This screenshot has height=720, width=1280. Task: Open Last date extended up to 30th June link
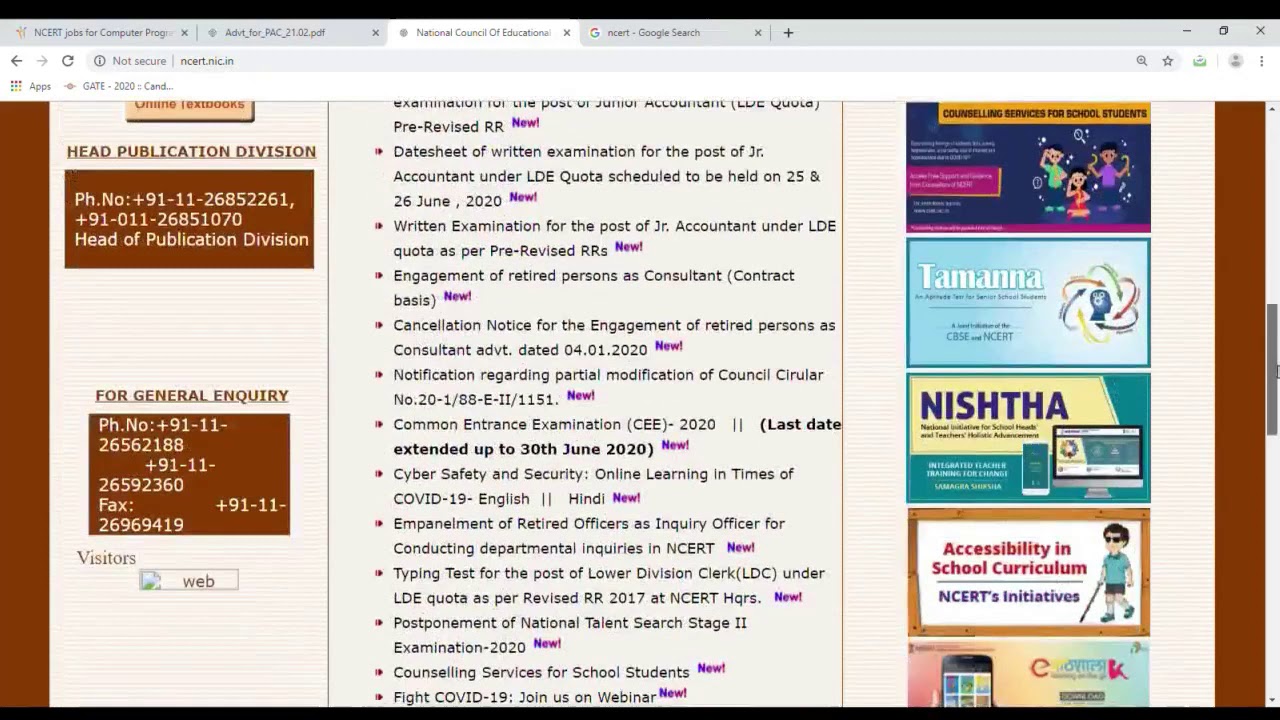pyautogui.click(x=617, y=437)
